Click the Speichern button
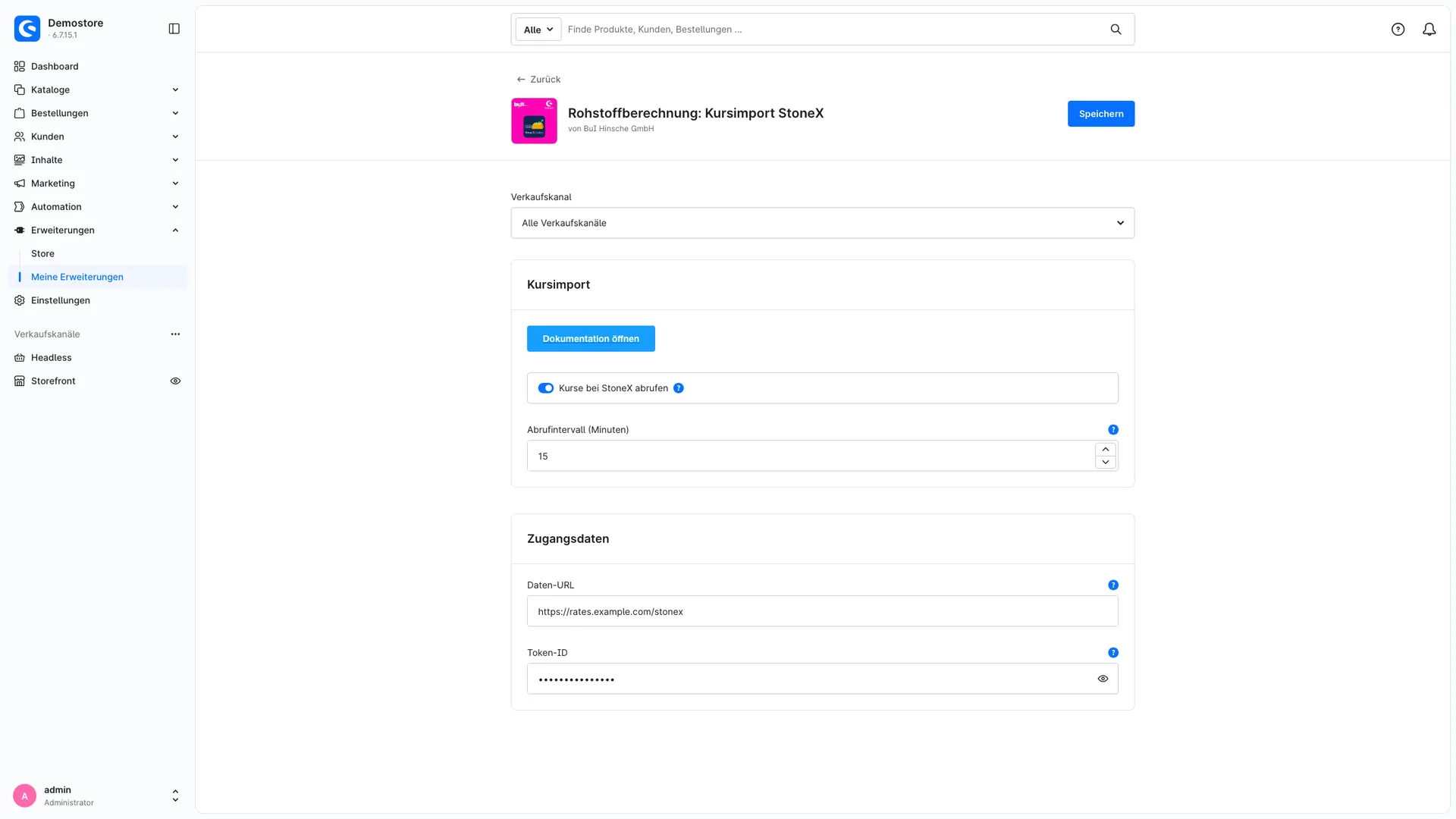The width and height of the screenshot is (1456, 819). (1101, 114)
